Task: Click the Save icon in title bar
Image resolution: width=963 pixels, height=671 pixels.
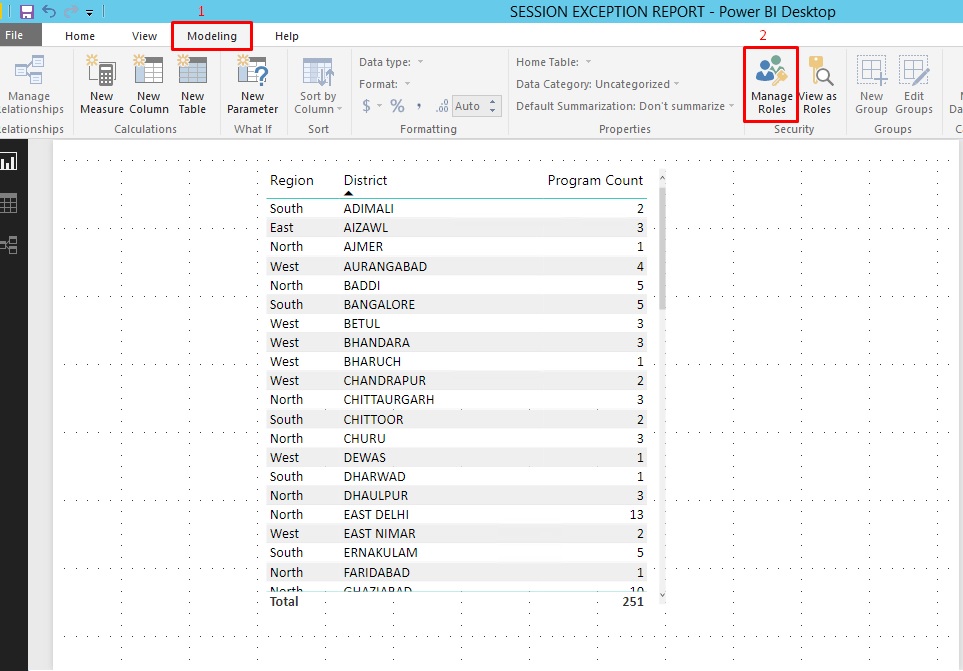Action: point(26,12)
